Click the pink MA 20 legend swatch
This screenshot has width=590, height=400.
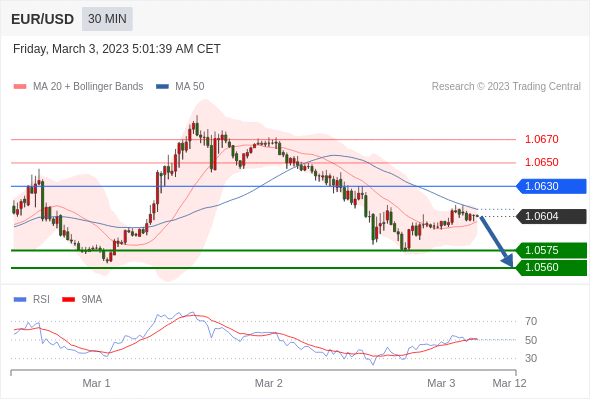pos(20,87)
